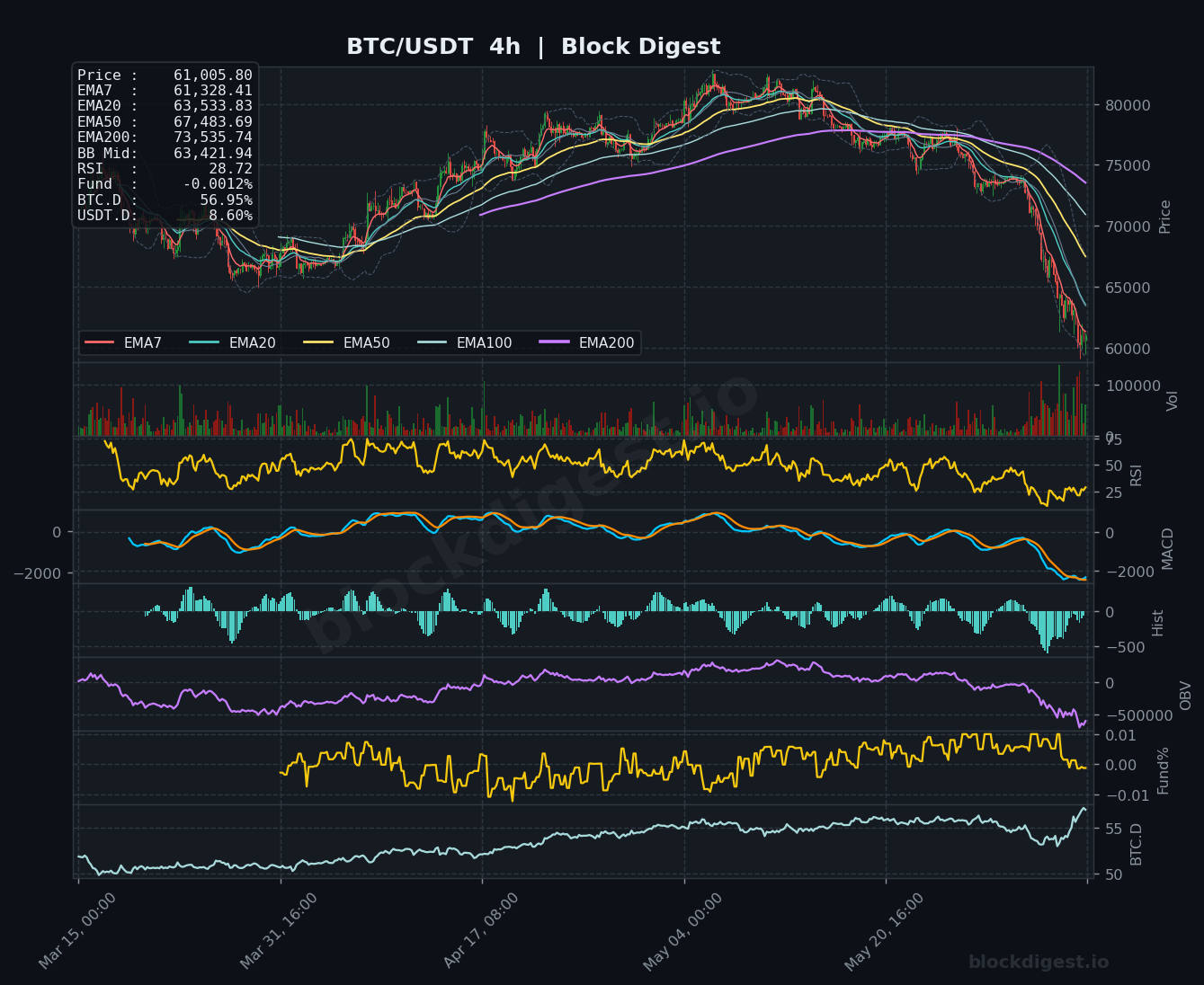Click the OBV panel axis title
1204x985 pixels.
(1185, 695)
